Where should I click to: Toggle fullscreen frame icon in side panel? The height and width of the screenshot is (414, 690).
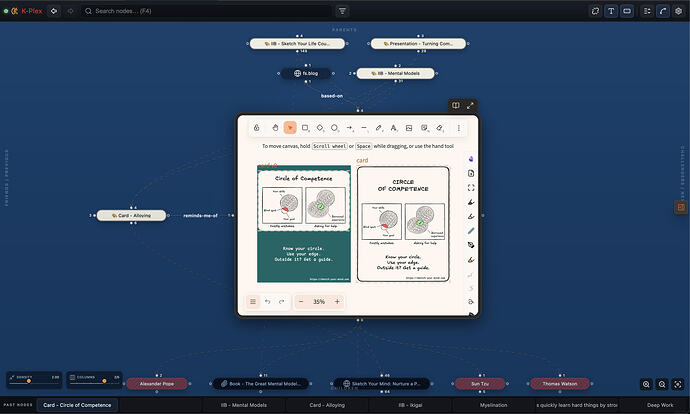click(471, 188)
